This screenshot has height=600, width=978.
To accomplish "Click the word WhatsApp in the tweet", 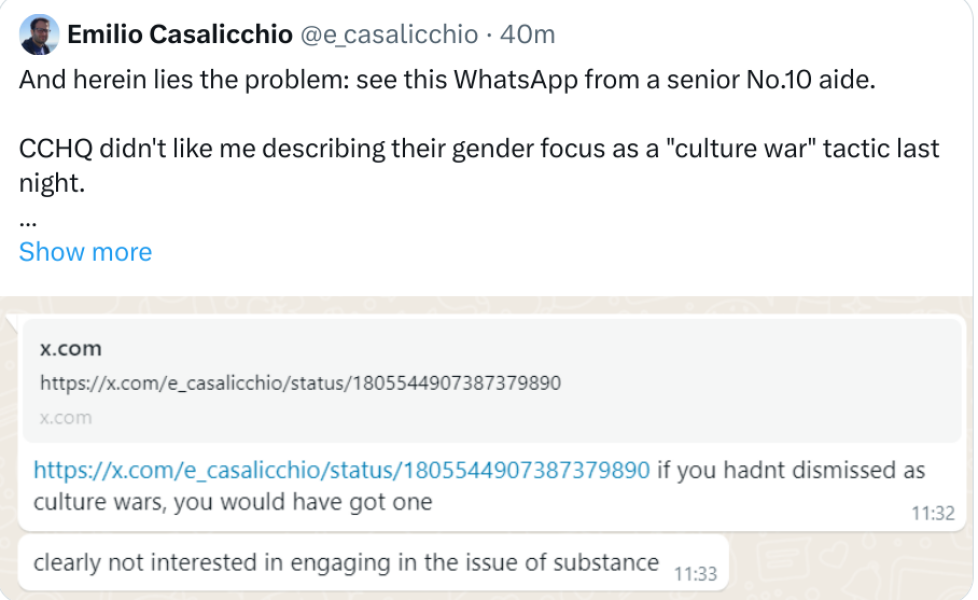I will (515, 81).
